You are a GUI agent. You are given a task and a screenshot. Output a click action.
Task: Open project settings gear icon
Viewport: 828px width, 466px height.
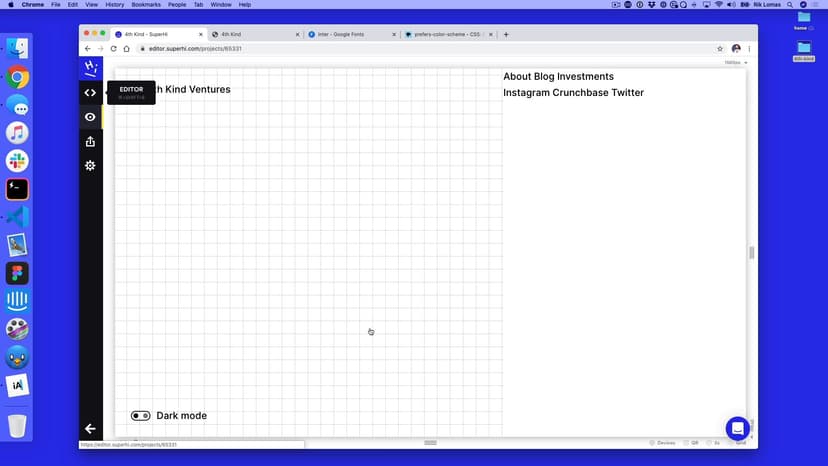90,165
